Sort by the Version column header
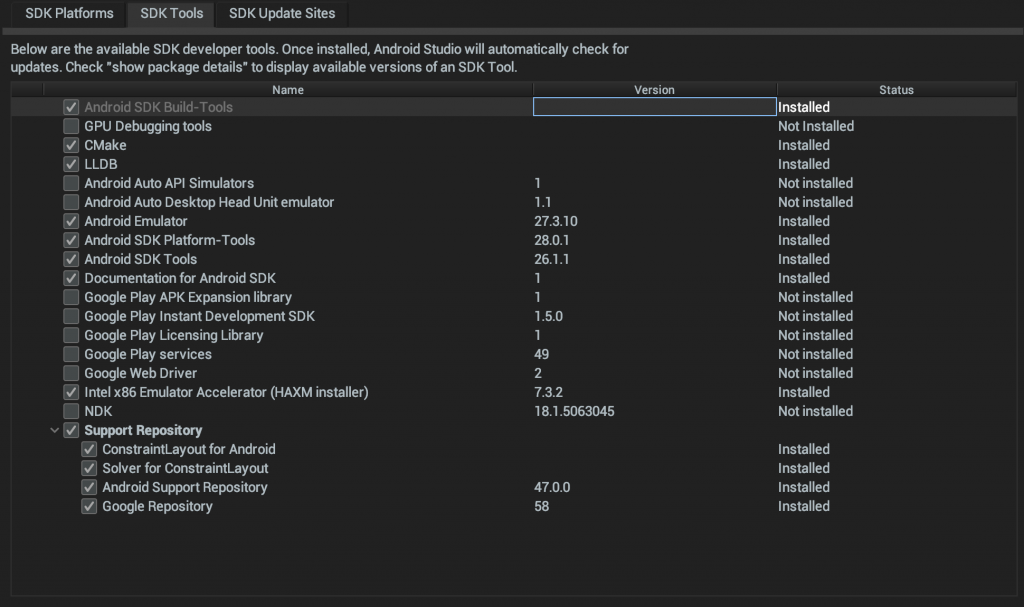The height and width of the screenshot is (607, 1024). tap(654, 90)
